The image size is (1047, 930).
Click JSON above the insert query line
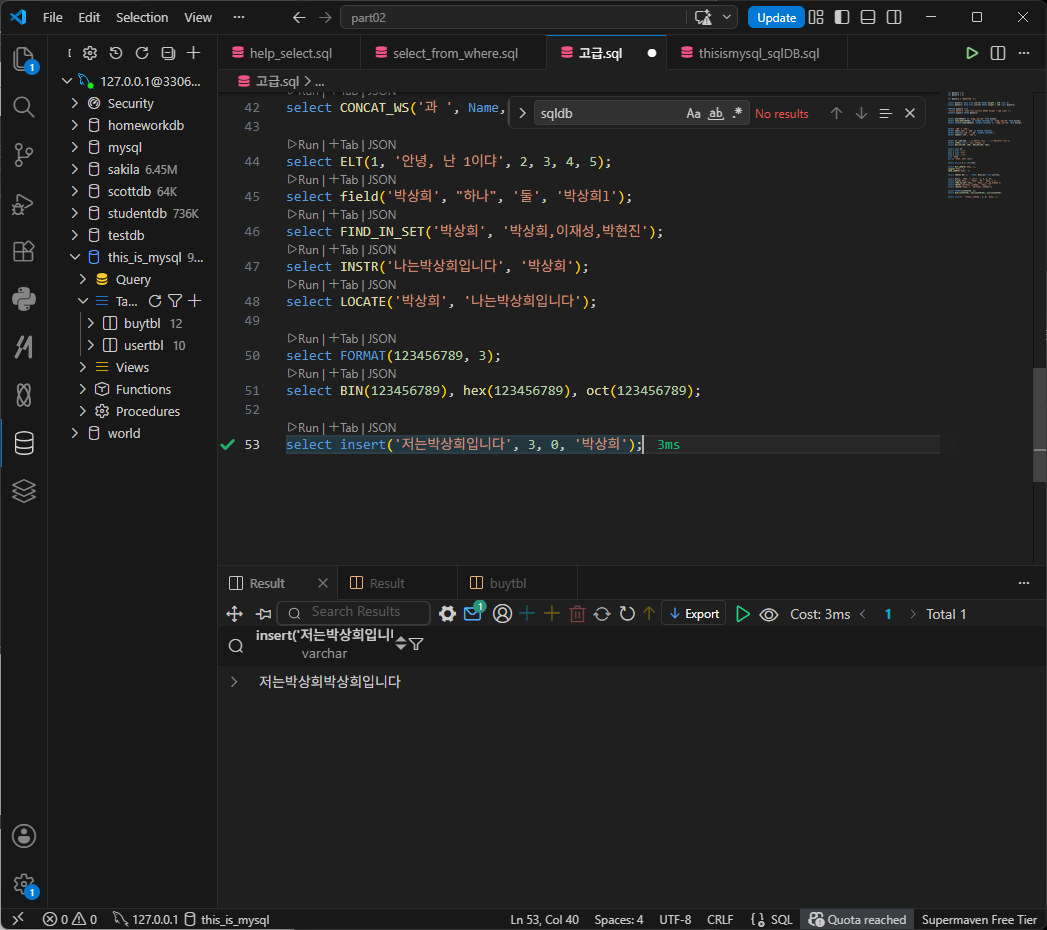click(382, 427)
